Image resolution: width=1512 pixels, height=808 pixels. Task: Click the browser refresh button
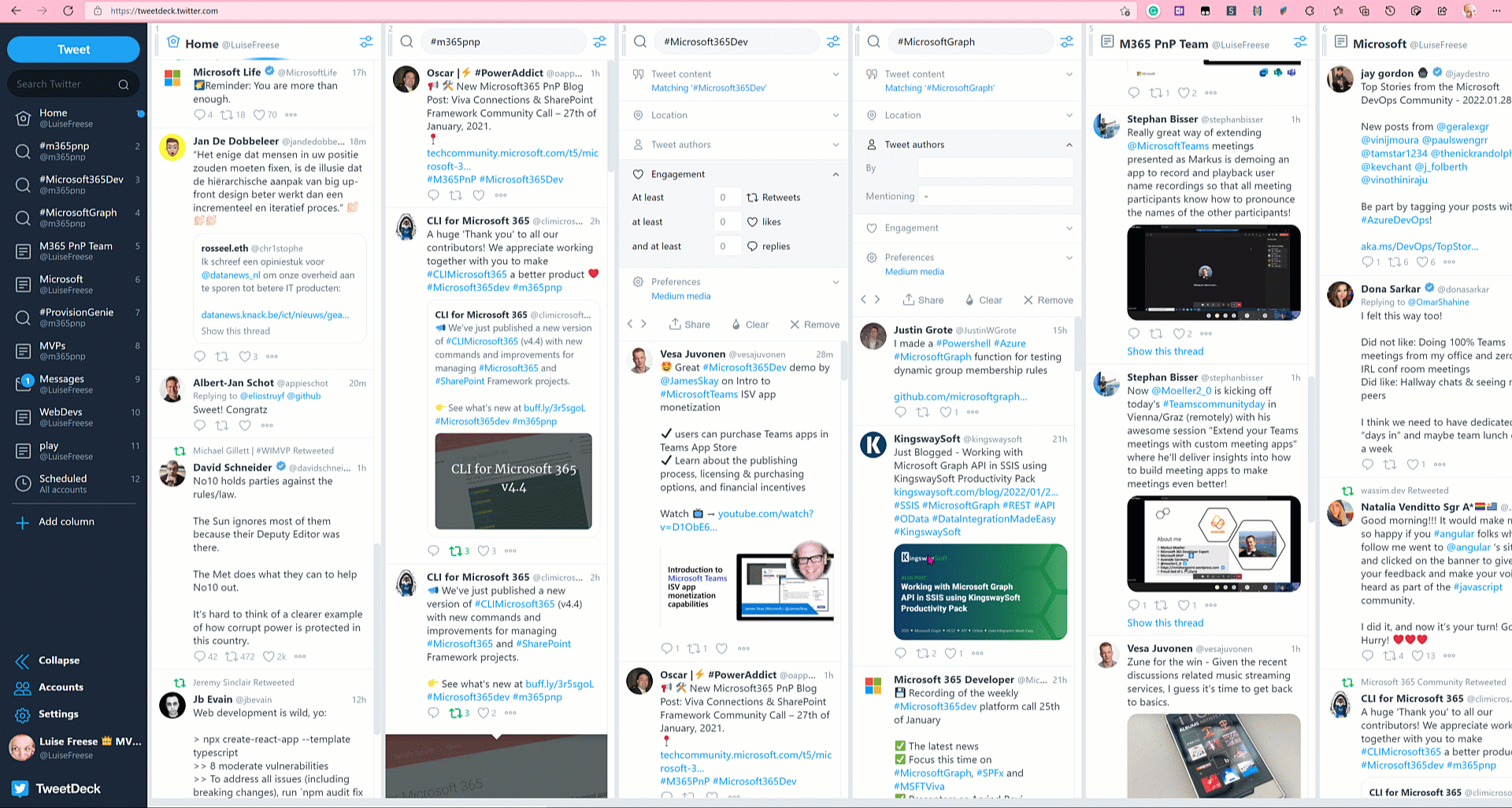pos(69,11)
